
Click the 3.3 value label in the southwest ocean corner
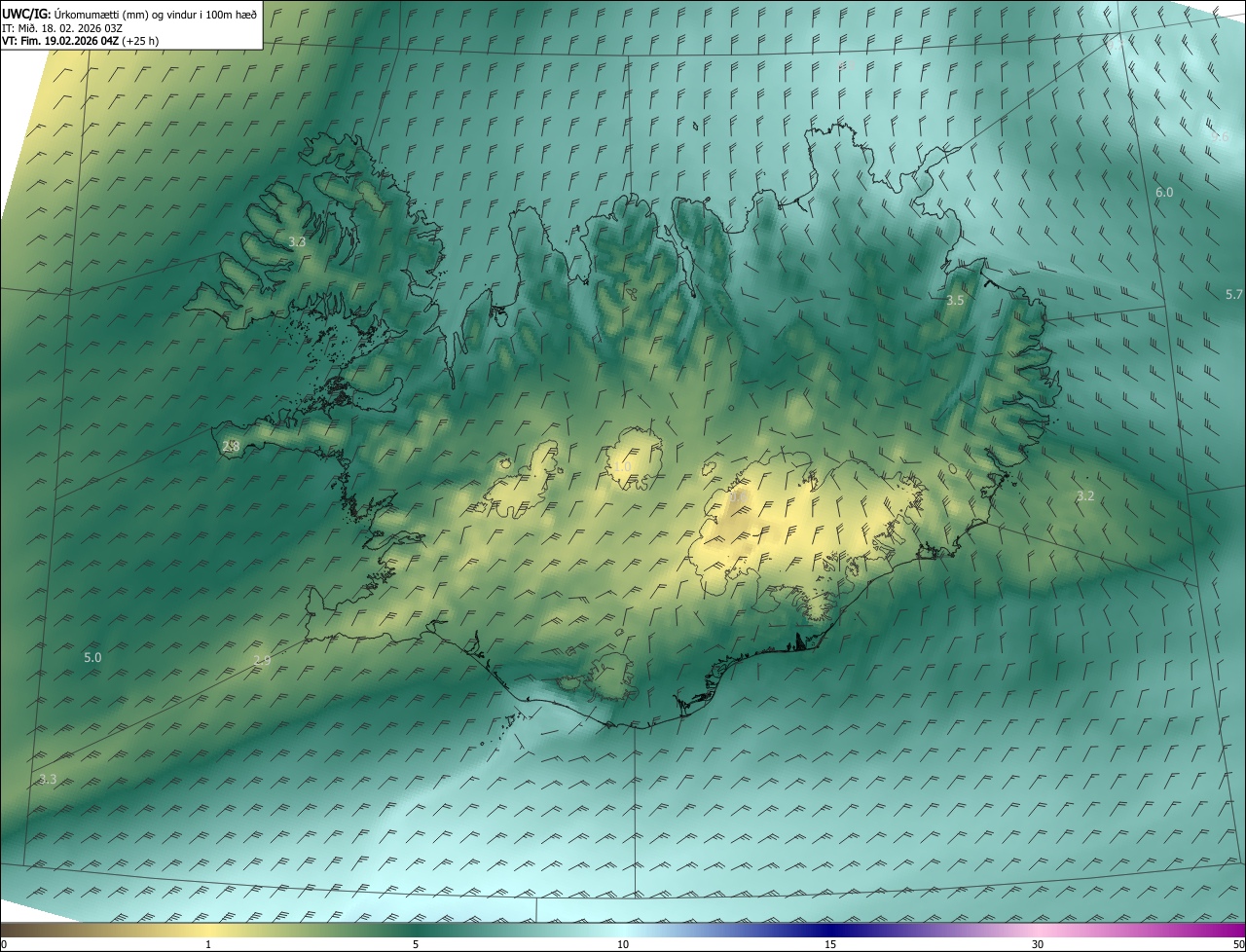click(x=48, y=779)
